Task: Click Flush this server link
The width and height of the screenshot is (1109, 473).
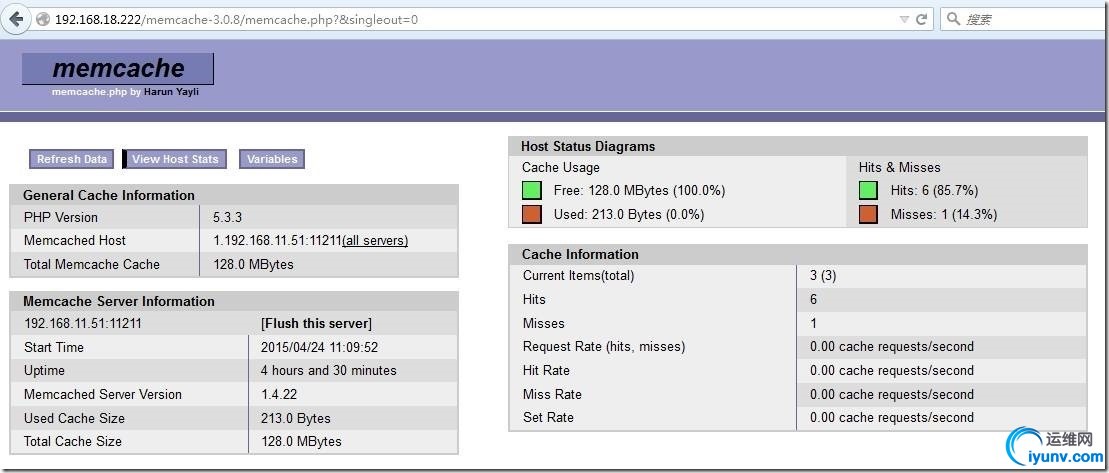Action: (316, 324)
